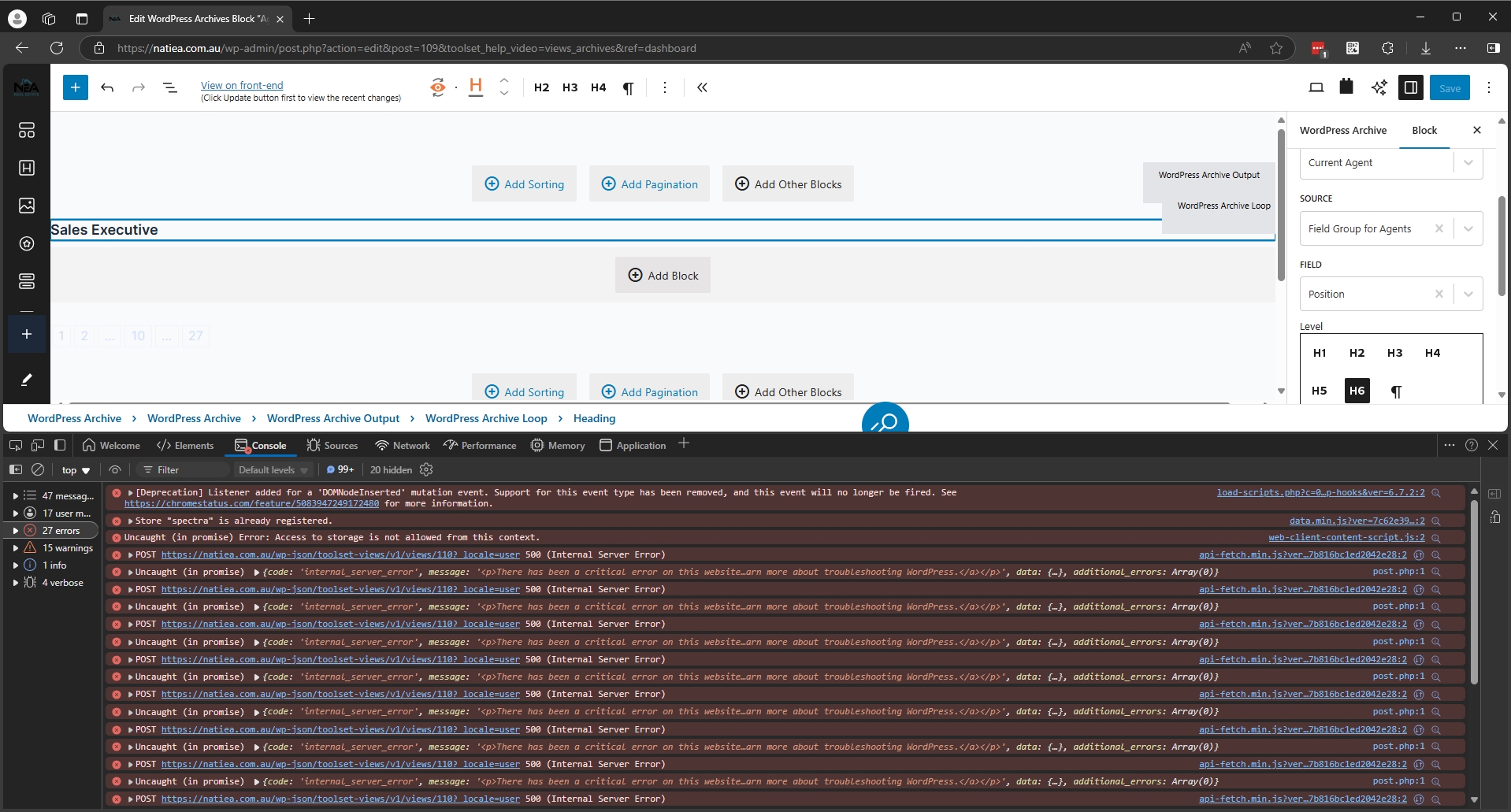Click the console Filter field
The image size is (1511, 812).
coord(184,469)
